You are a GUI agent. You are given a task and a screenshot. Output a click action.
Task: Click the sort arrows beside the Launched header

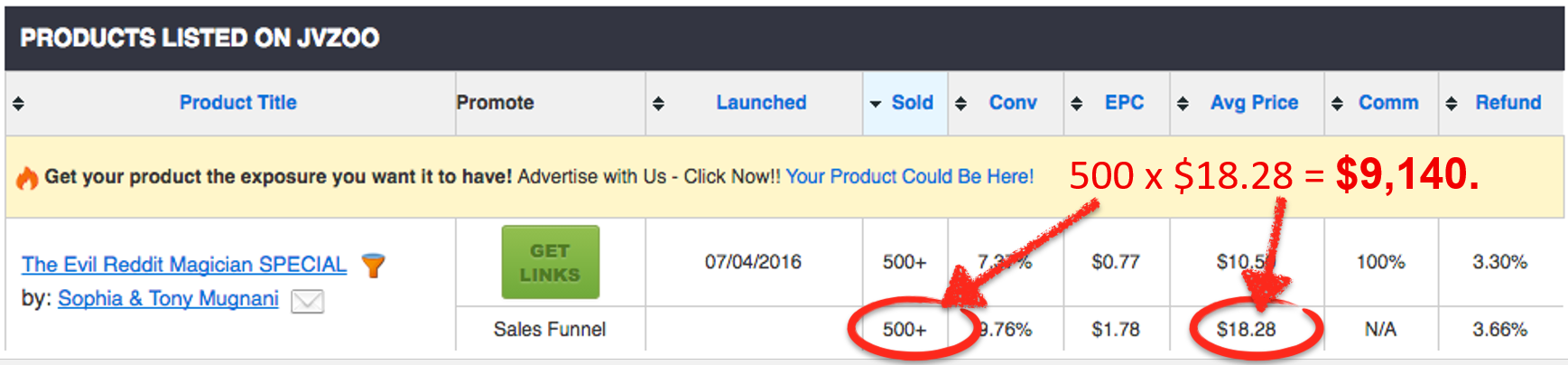pyautogui.click(x=658, y=104)
